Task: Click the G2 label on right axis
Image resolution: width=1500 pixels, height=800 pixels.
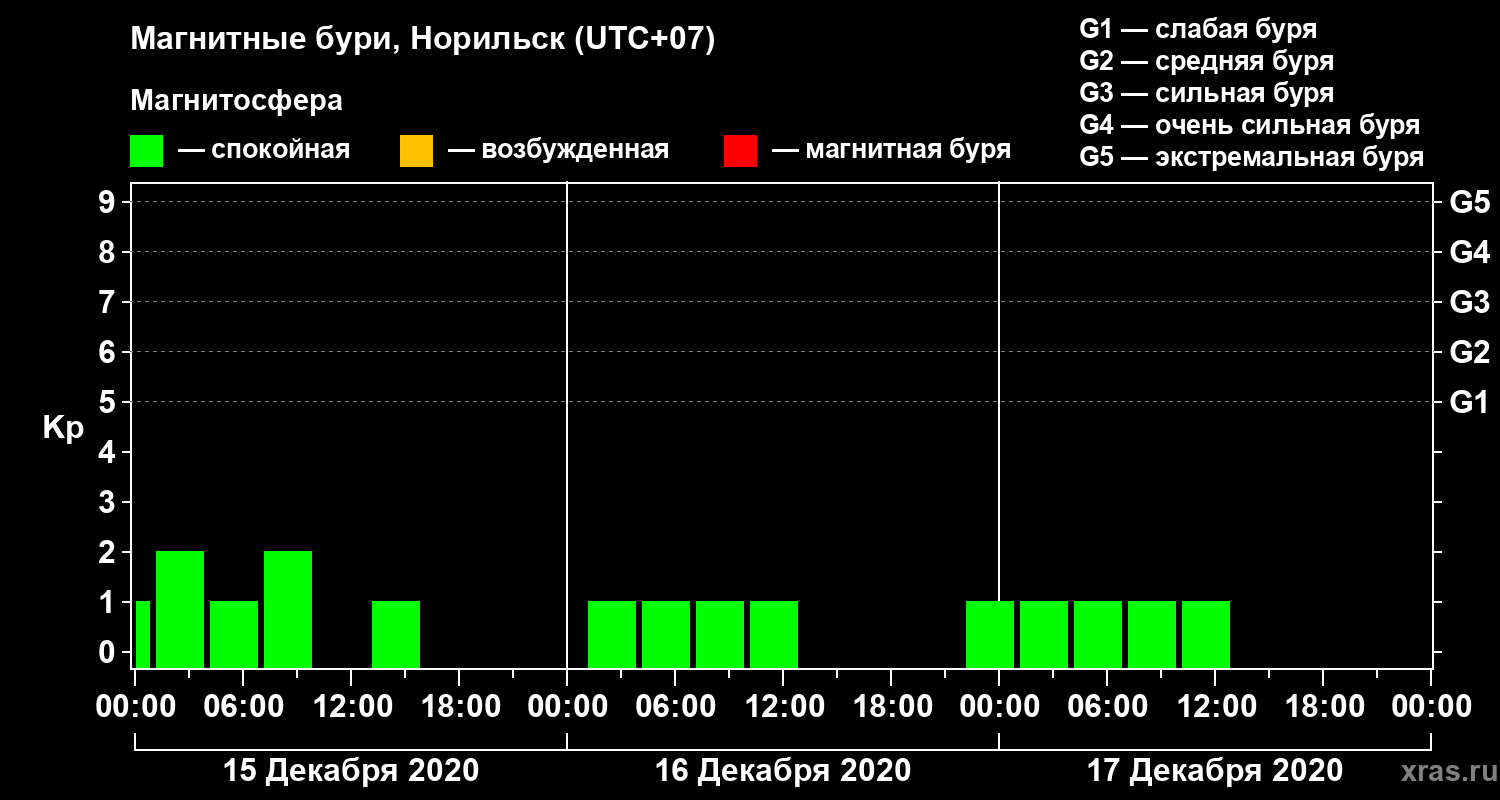Action: point(1470,352)
